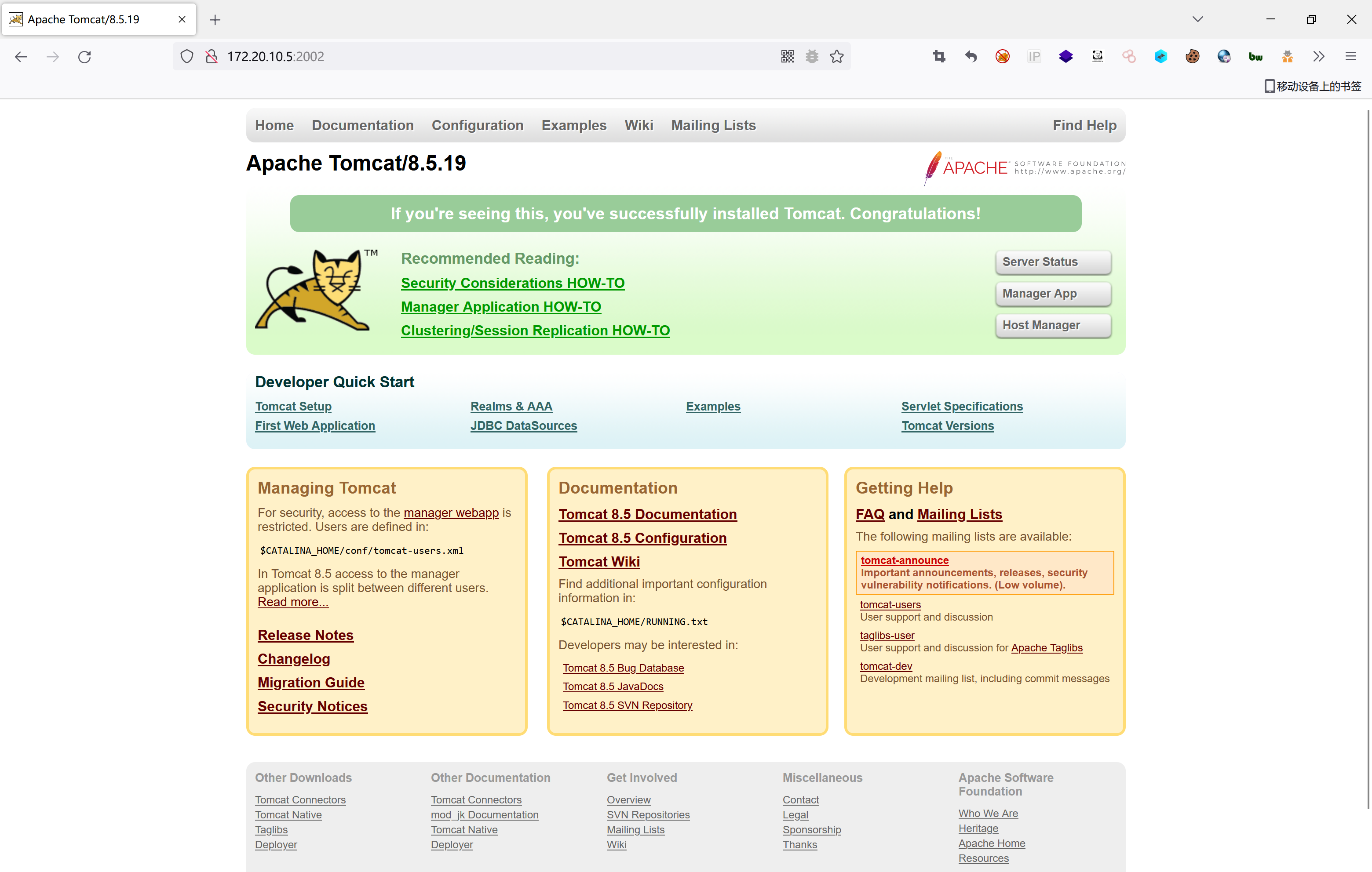Open Configuration in the Tomcat nav bar
Viewport: 1372px width, 872px height.
477,125
